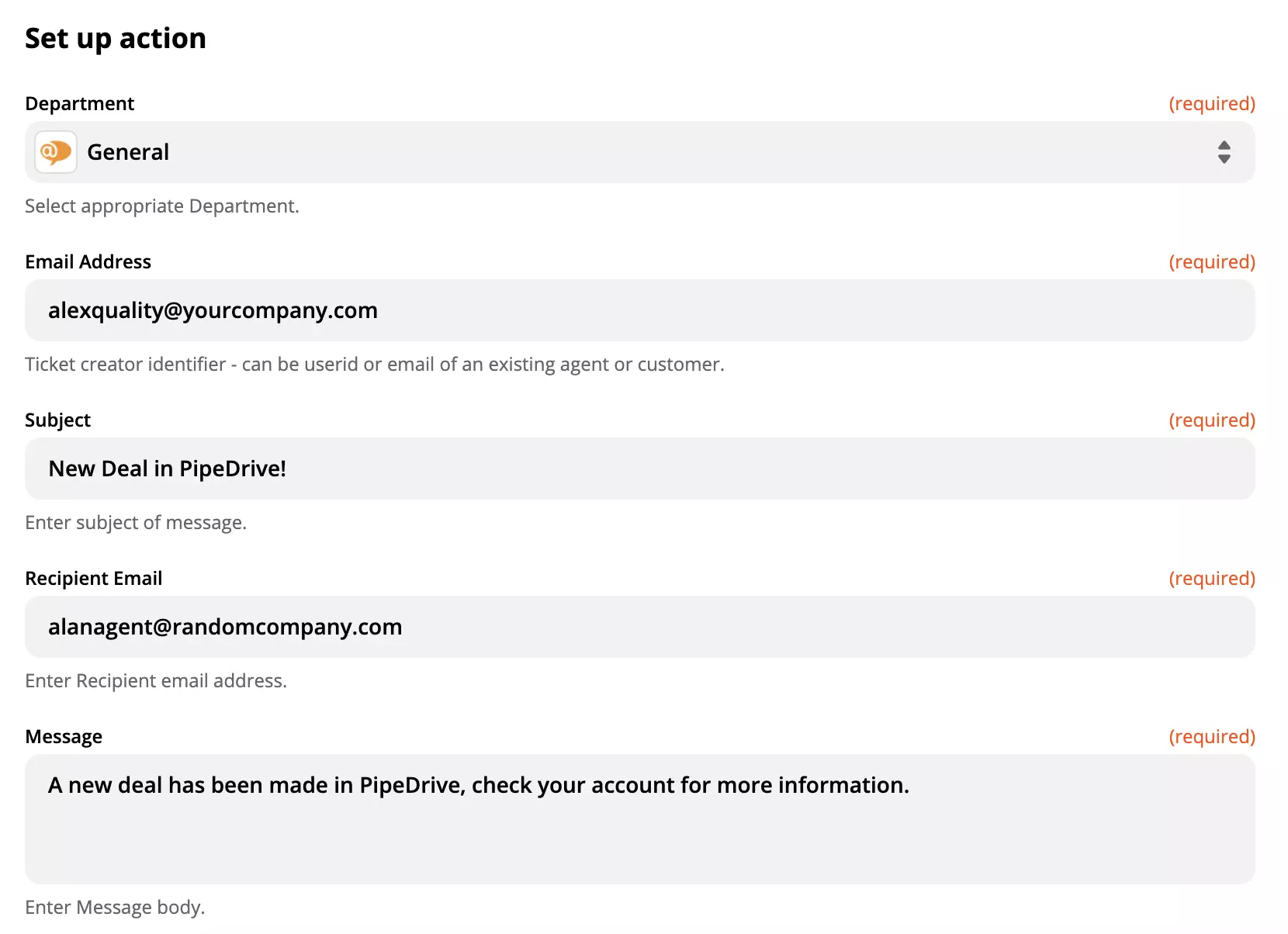This screenshot has height=934, width=1288.
Task: Click the required indicator beside Email Address
Action: pyautogui.click(x=1212, y=261)
